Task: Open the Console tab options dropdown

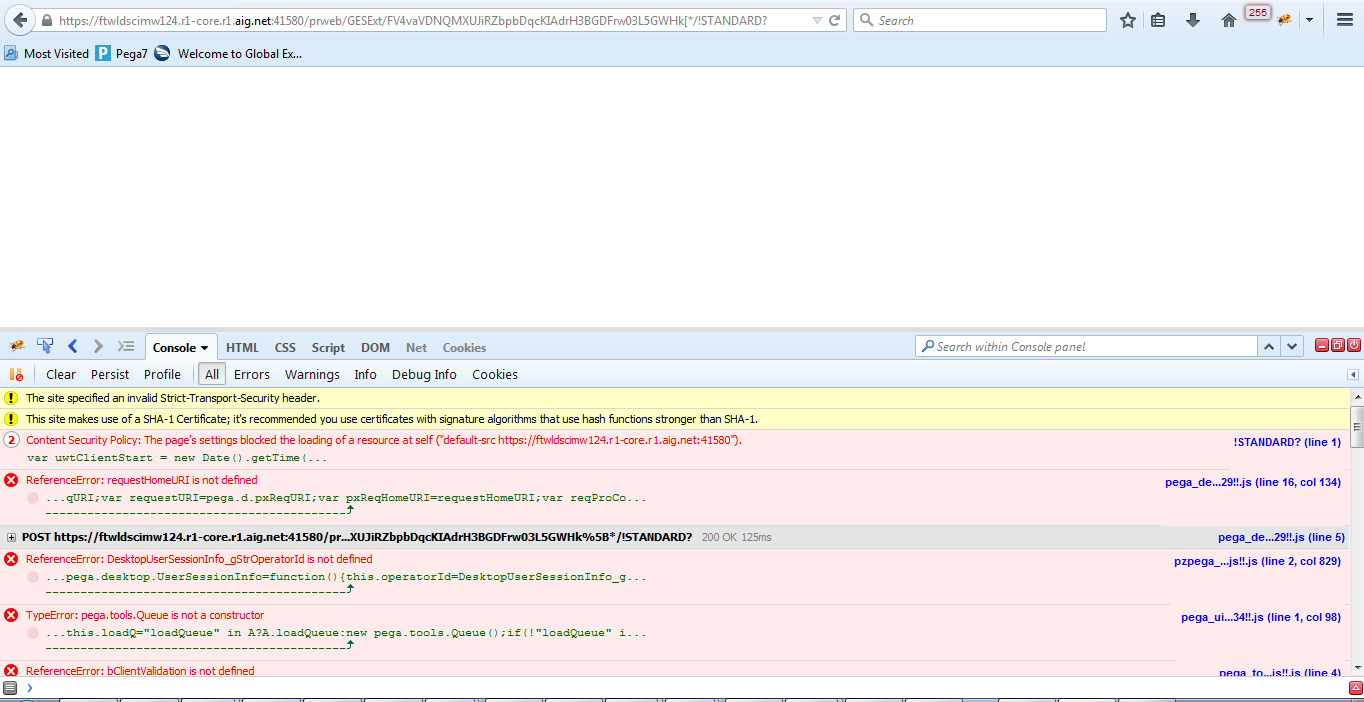Action: [204, 348]
